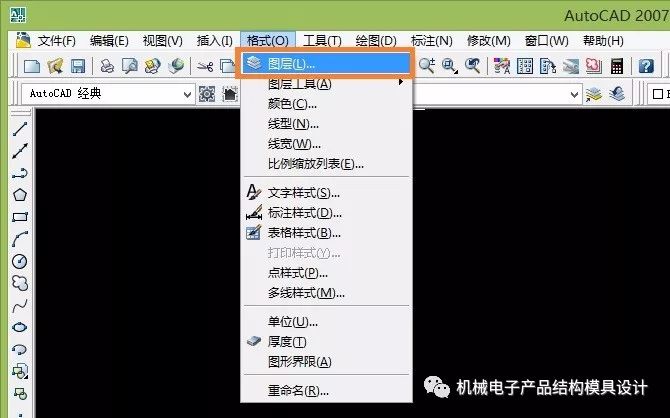The width and height of the screenshot is (670, 418).
Task: Click the Plot Preview toolbar icon
Action: (130, 67)
